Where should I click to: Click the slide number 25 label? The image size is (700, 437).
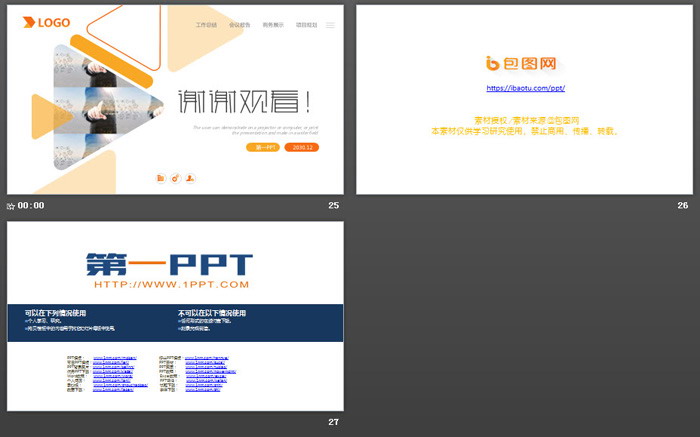(333, 205)
